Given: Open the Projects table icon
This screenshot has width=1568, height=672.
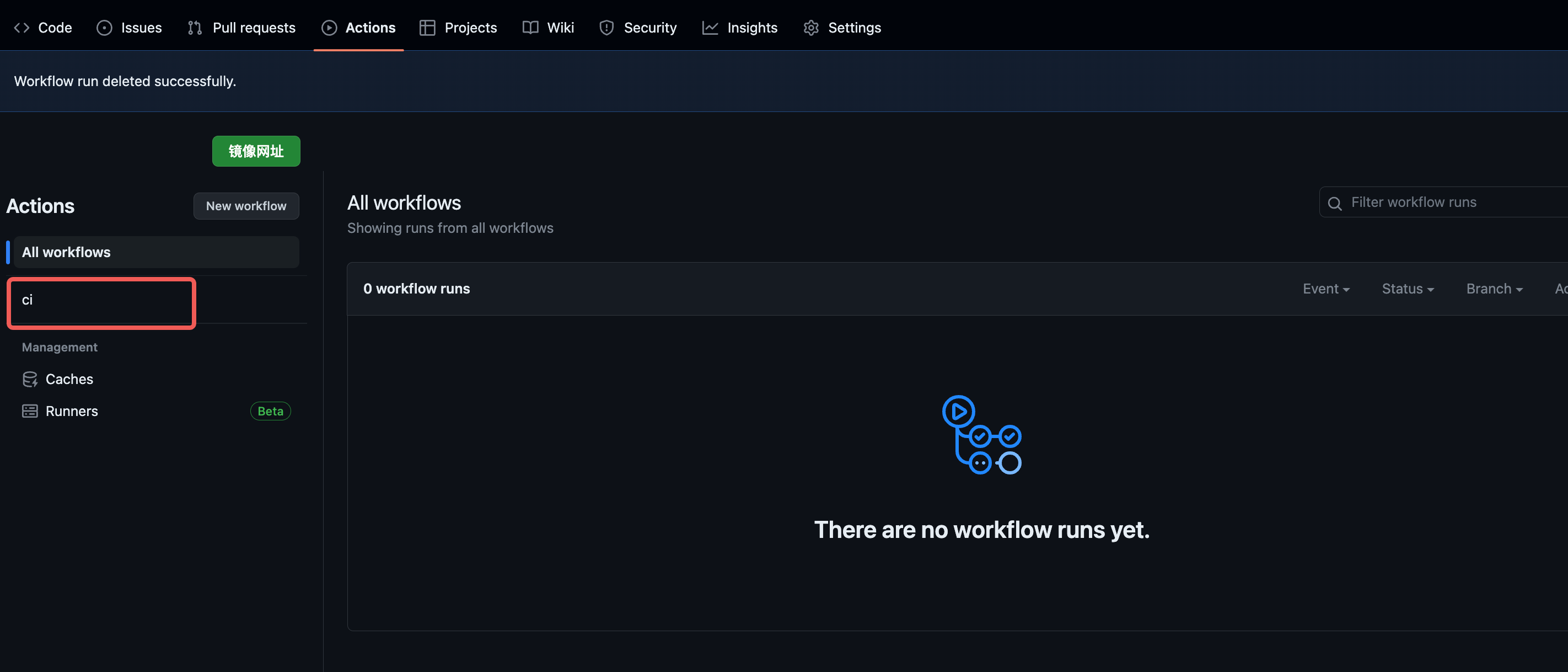Looking at the screenshot, I should point(427,28).
